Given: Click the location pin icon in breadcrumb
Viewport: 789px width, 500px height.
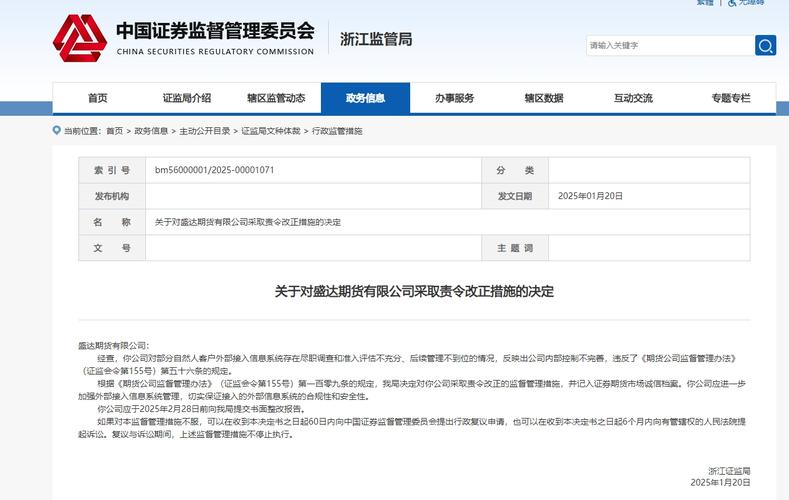Looking at the screenshot, I should click(x=56, y=130).
